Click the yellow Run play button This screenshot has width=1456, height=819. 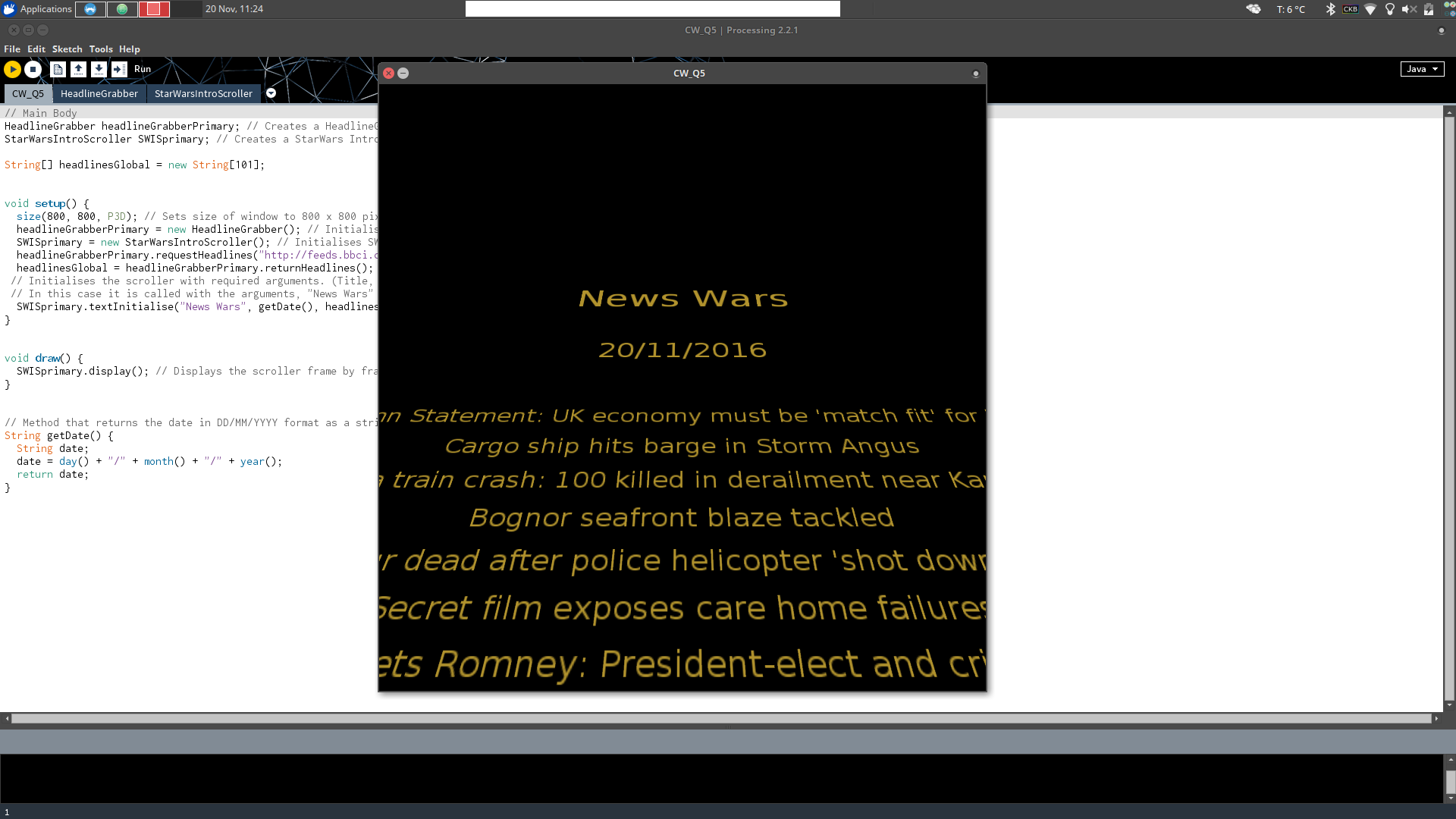(x=12, y=69)
